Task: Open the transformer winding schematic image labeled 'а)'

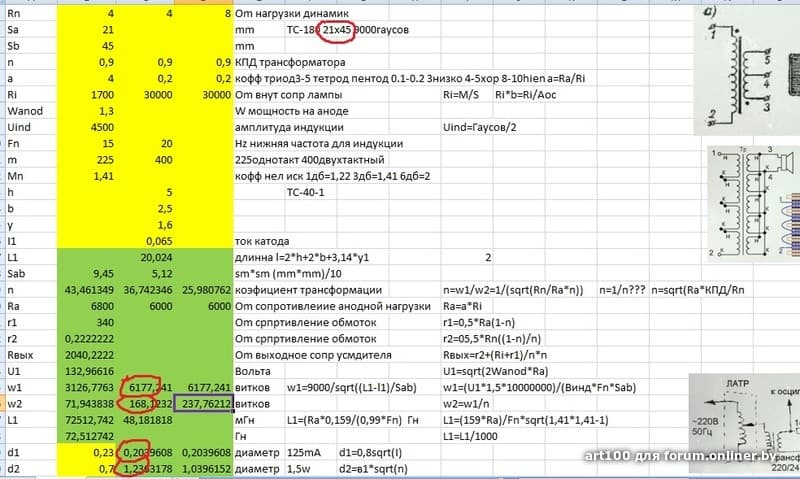Action: click(x=746, y=70)
